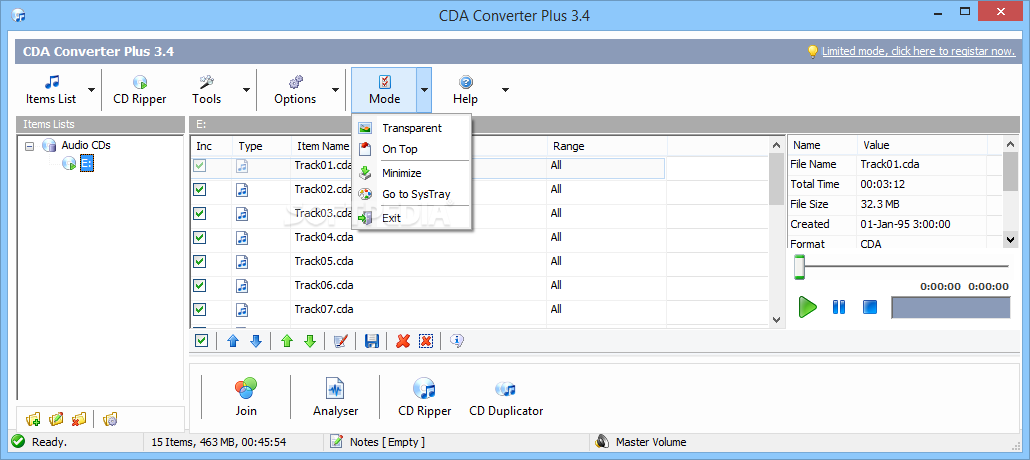The image size is (1030, 460).
Task: Play the selected track
Action: 807,307
